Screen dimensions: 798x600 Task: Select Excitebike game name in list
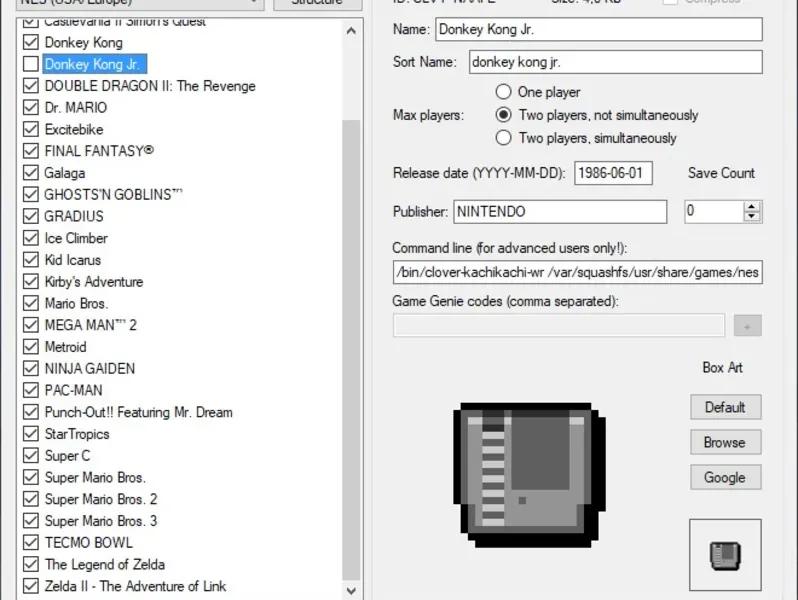[x=74, y=129]
